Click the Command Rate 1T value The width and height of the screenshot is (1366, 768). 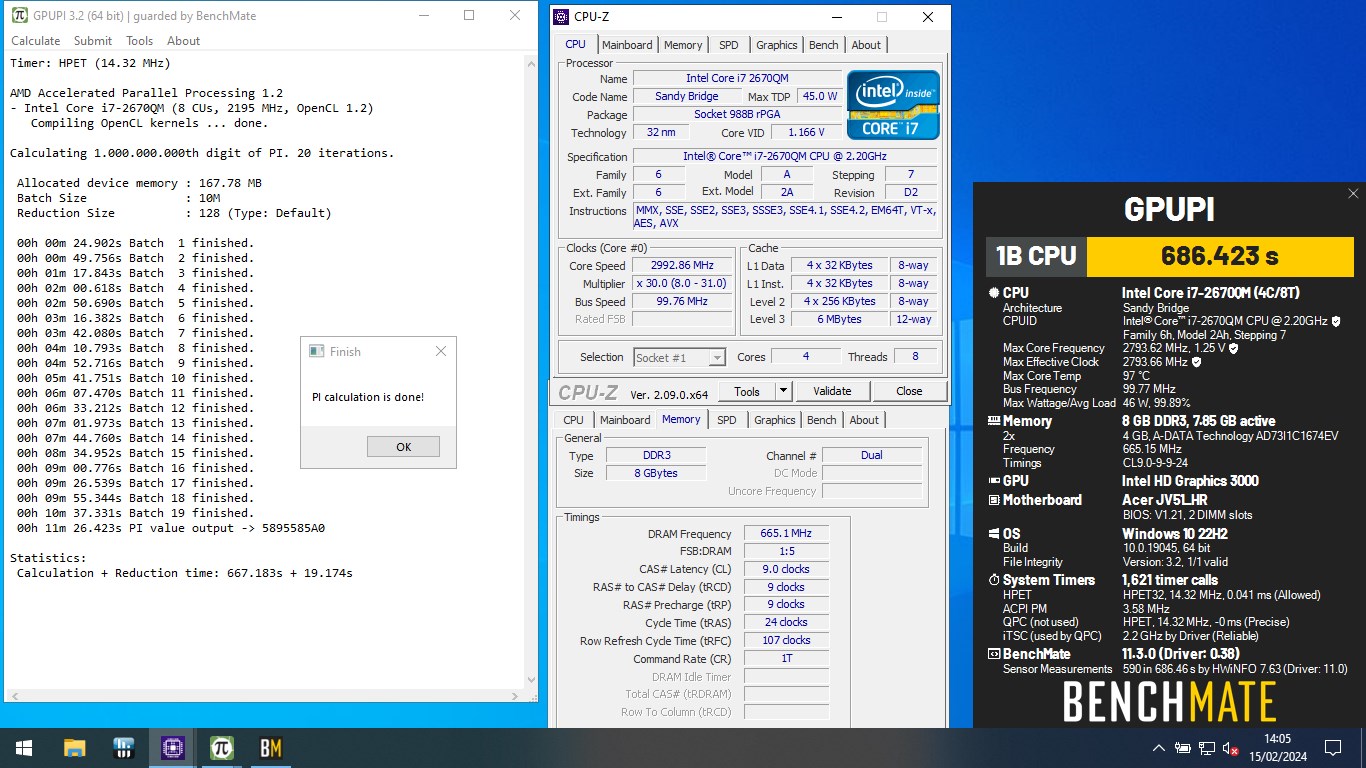(786, 658)
